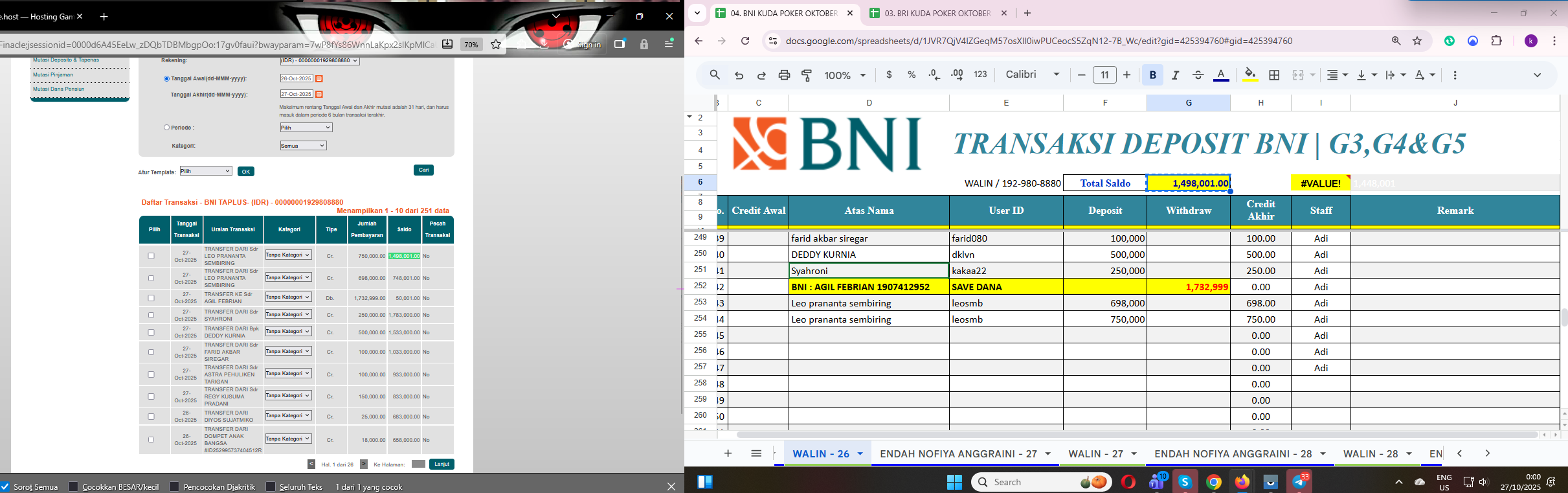Go to next transaction page arrow

[364, 464]
